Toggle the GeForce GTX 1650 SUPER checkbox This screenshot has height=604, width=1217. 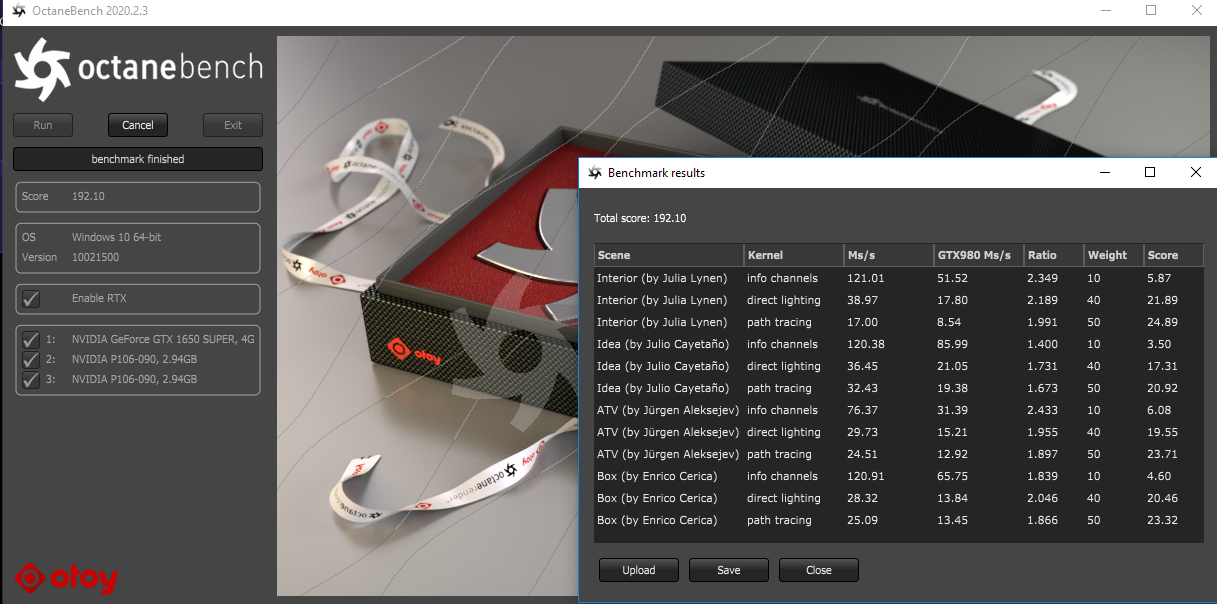[x=31, y=339]
